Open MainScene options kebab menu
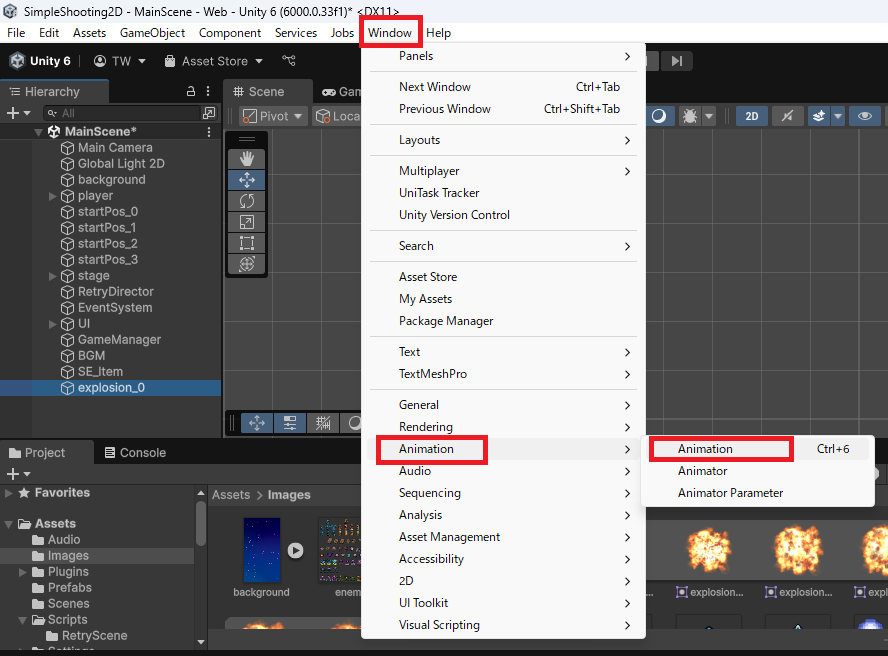 coord(209,131)
